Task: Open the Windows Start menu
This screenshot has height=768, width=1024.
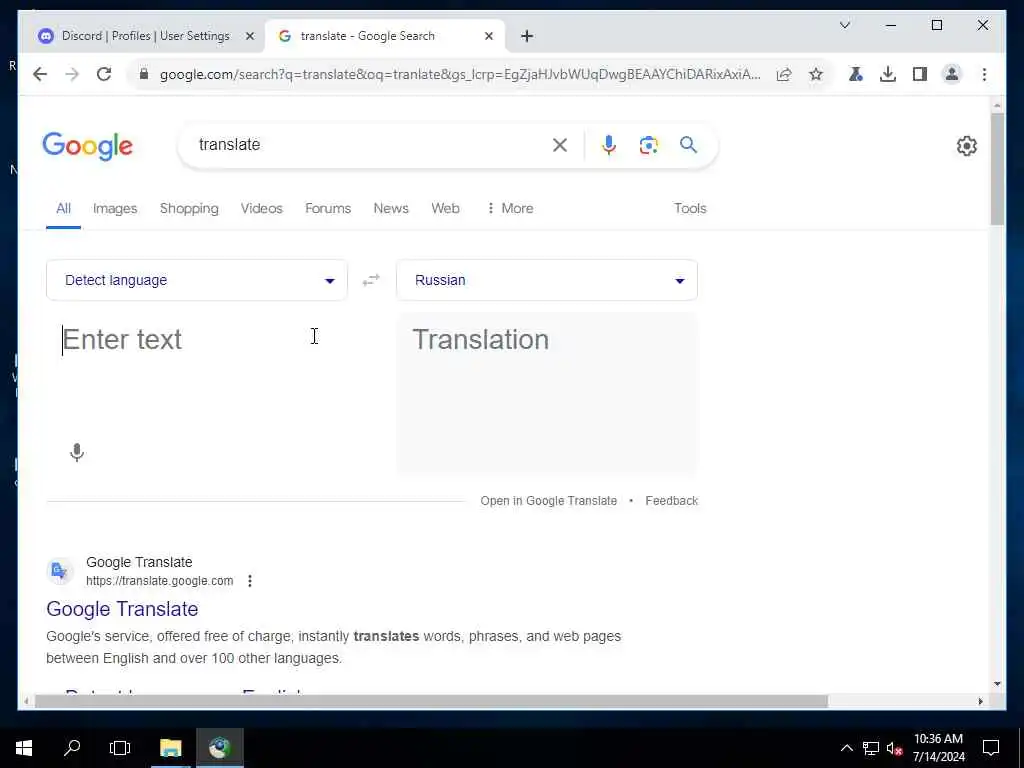Action: click(x=24, y=748)
